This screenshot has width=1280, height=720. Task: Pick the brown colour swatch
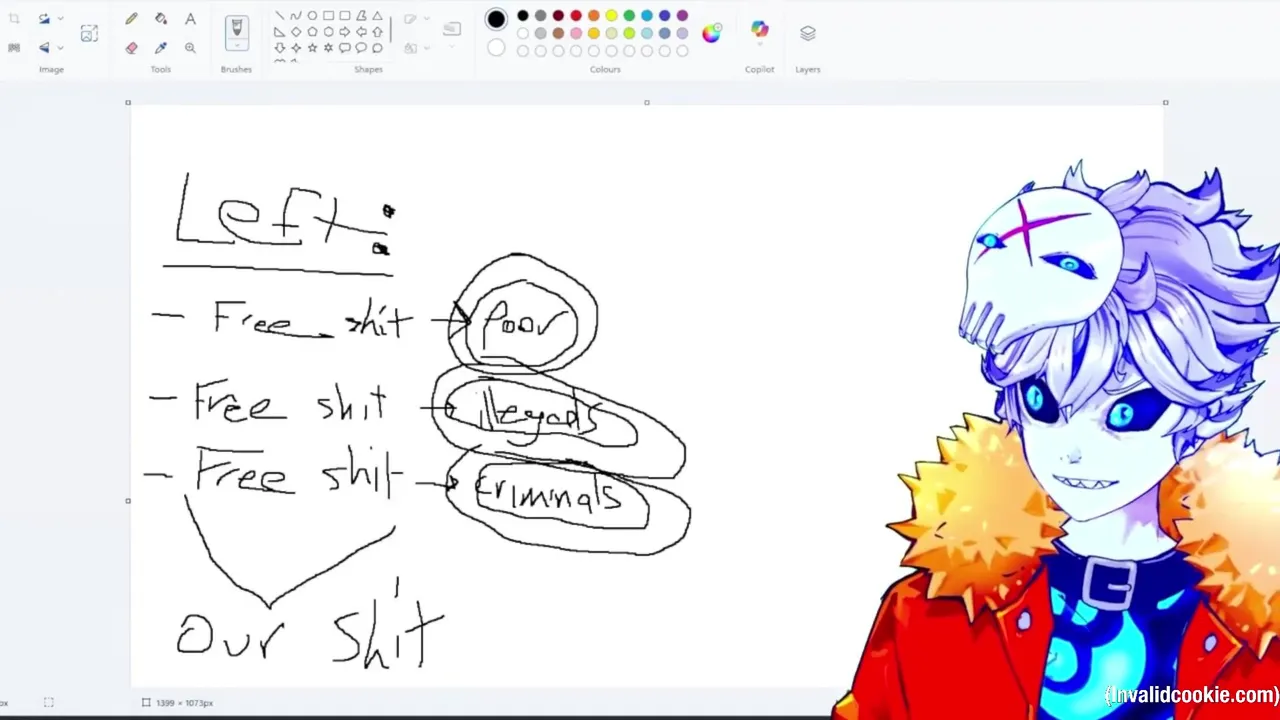click(x=558, y=33)
